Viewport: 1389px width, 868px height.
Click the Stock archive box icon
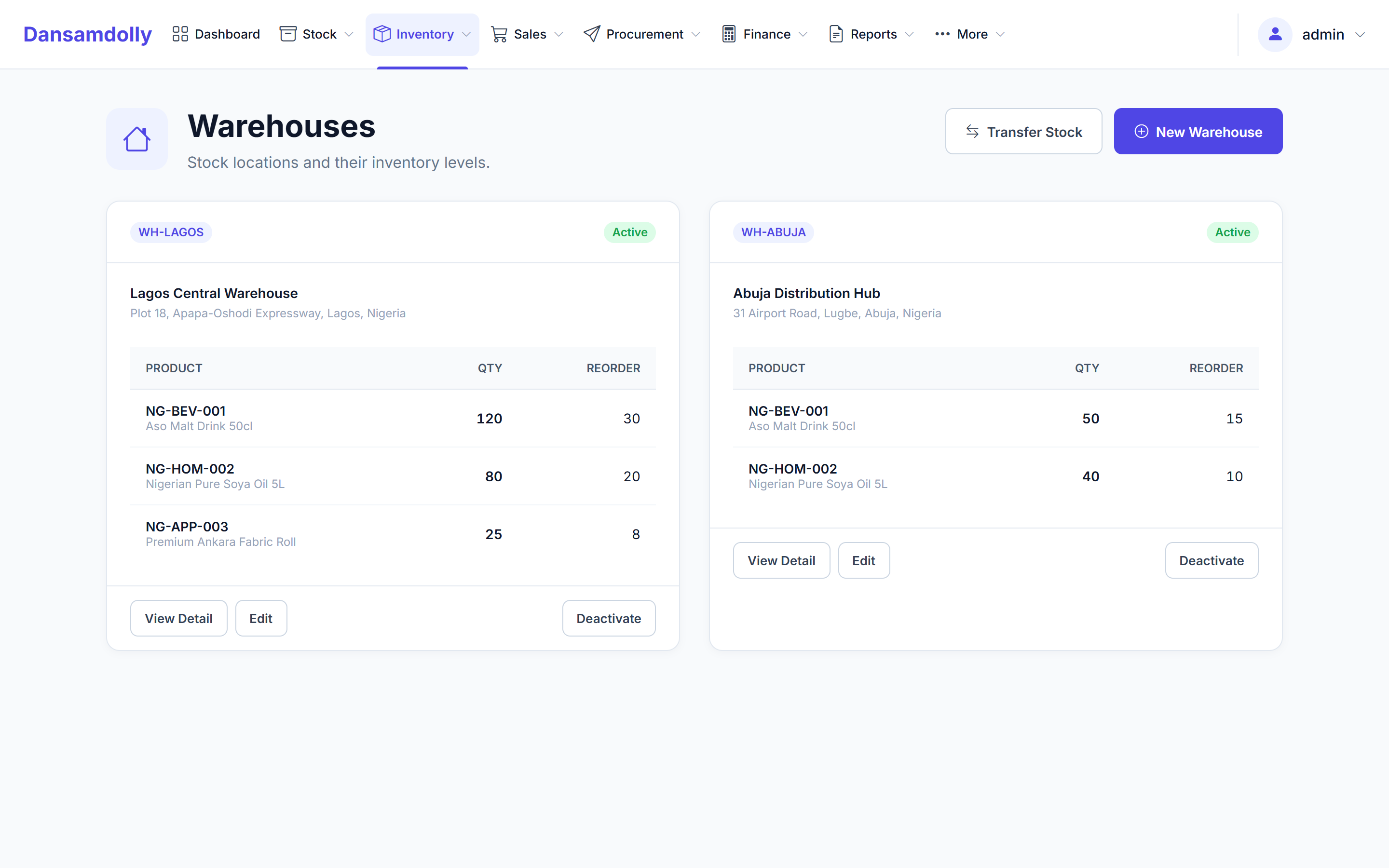point(287,34)
